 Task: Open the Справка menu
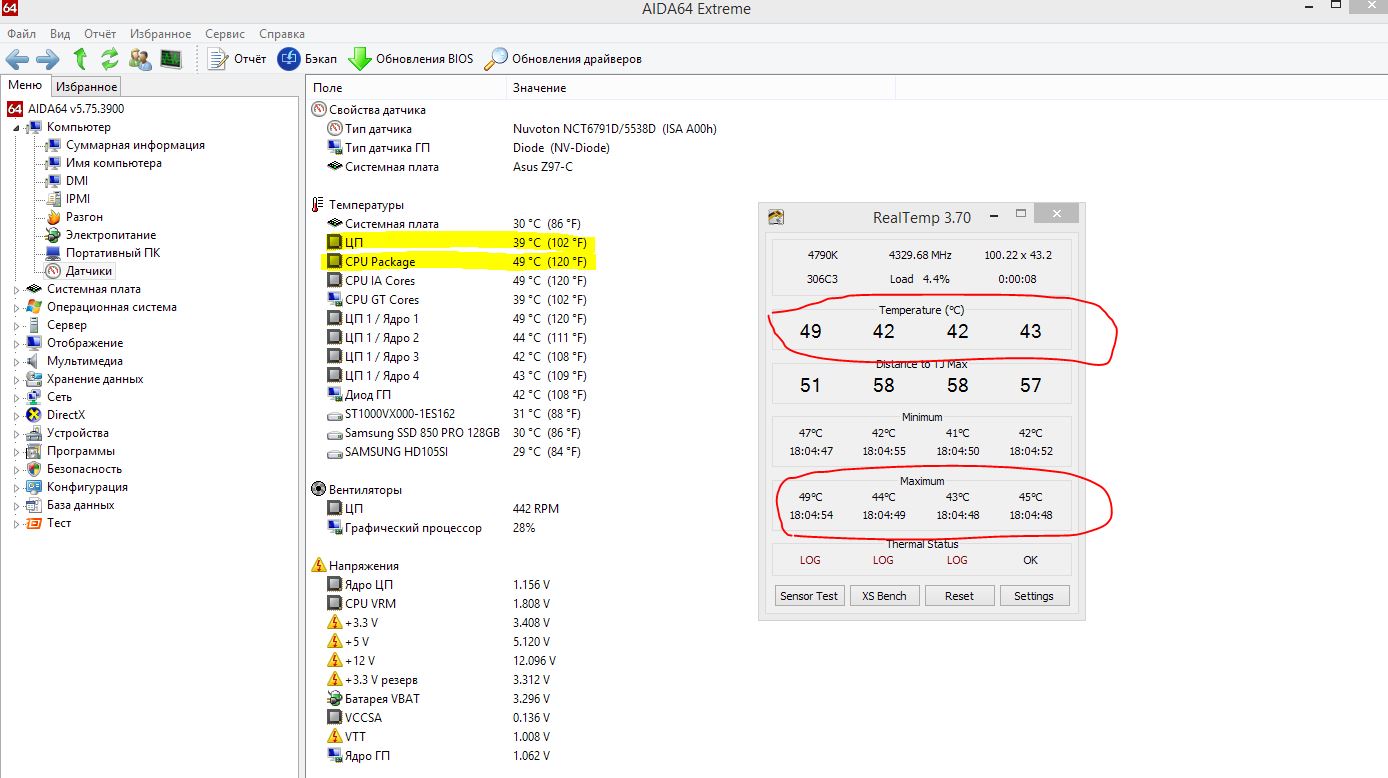tap(282, 34)
